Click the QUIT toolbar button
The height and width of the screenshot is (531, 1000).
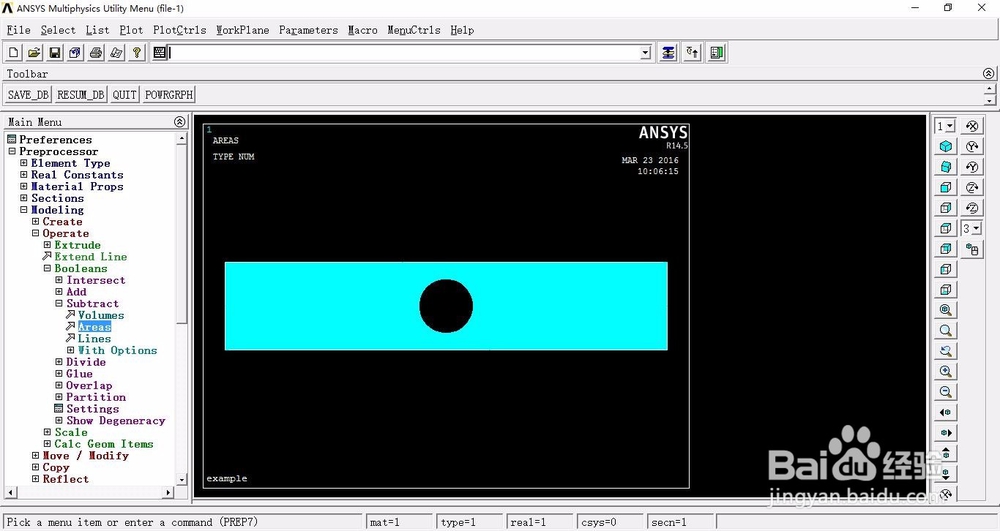pyautogui.click(x=124, y=95)
